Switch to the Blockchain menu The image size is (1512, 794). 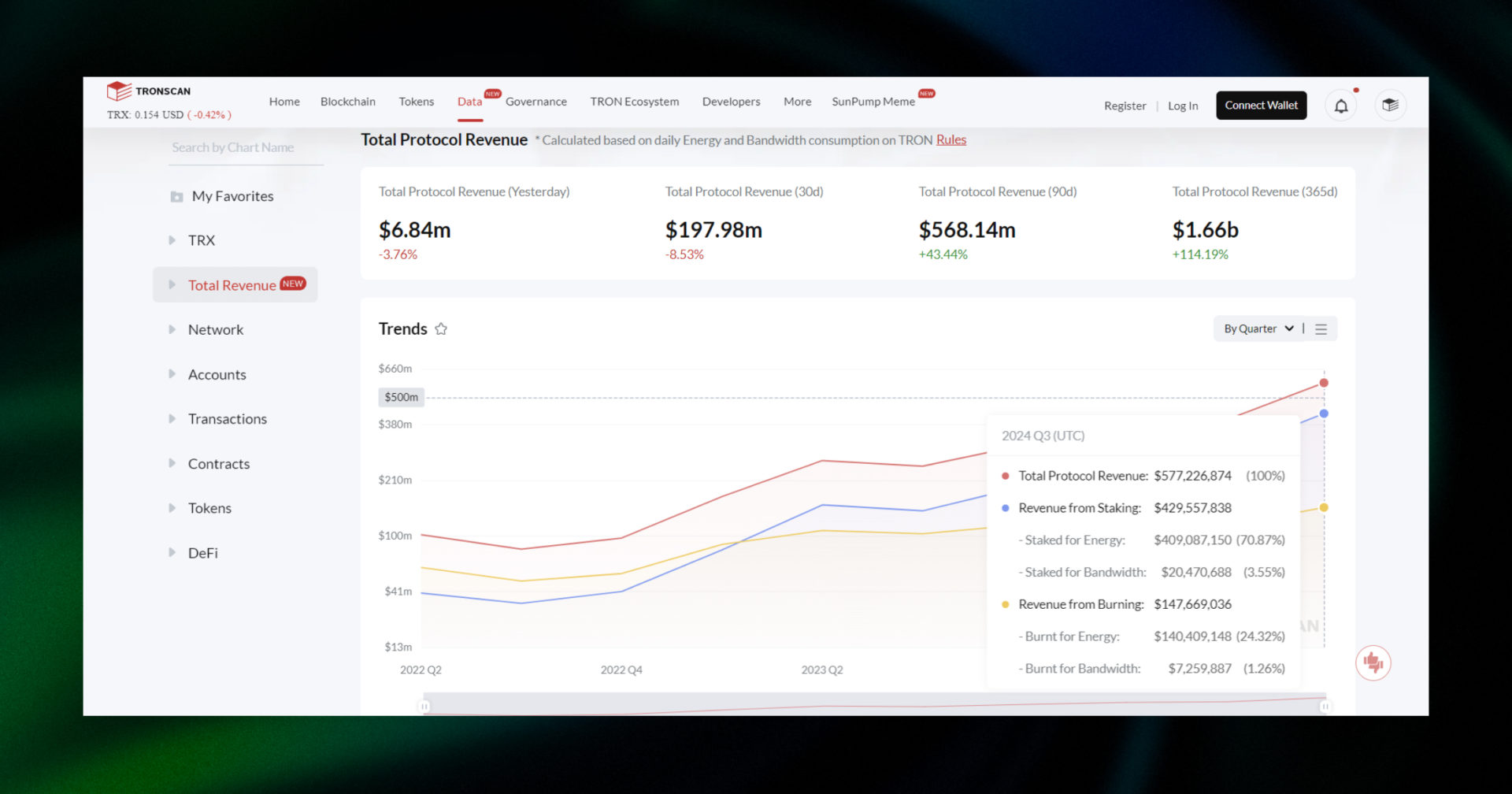[348, 101]
